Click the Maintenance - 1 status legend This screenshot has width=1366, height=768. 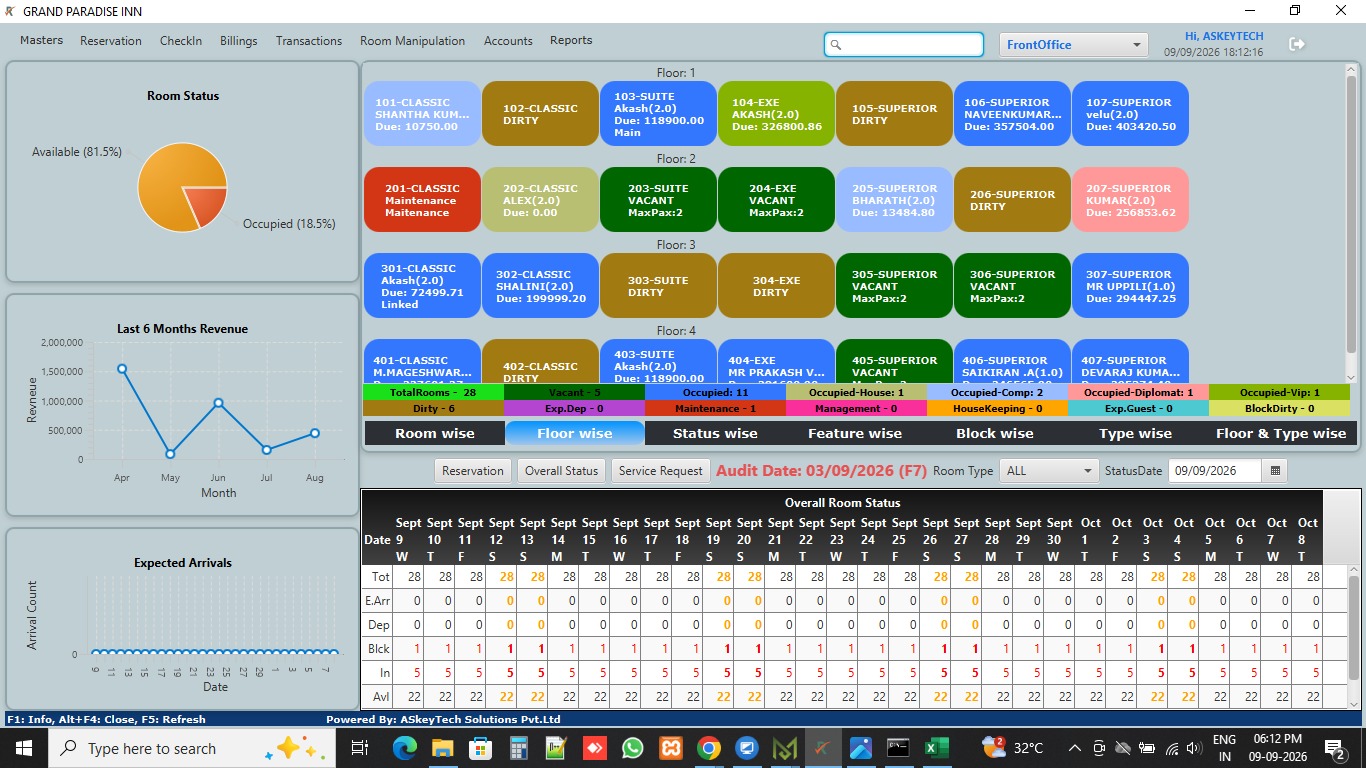pyautogui.click(x=715, y=408)
